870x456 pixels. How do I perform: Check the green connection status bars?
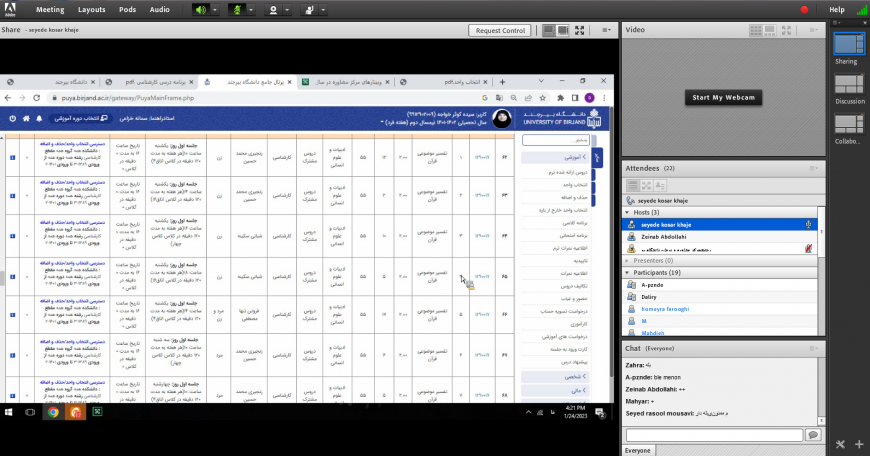tap(861, 9)
